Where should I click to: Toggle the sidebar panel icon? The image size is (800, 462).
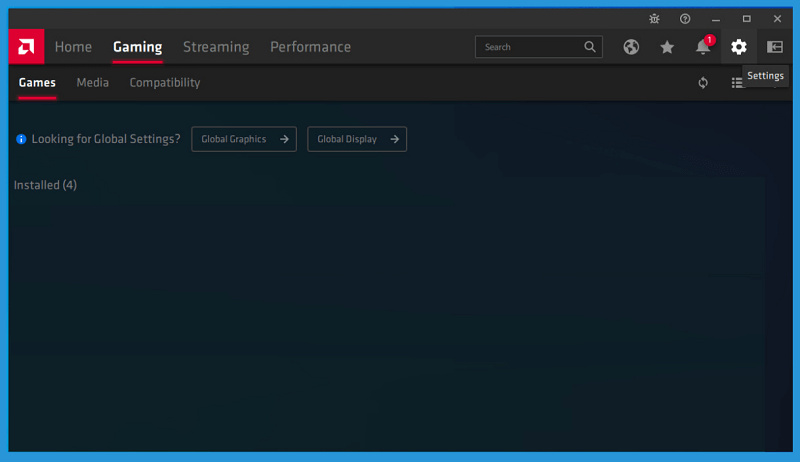tap(774, 47)
